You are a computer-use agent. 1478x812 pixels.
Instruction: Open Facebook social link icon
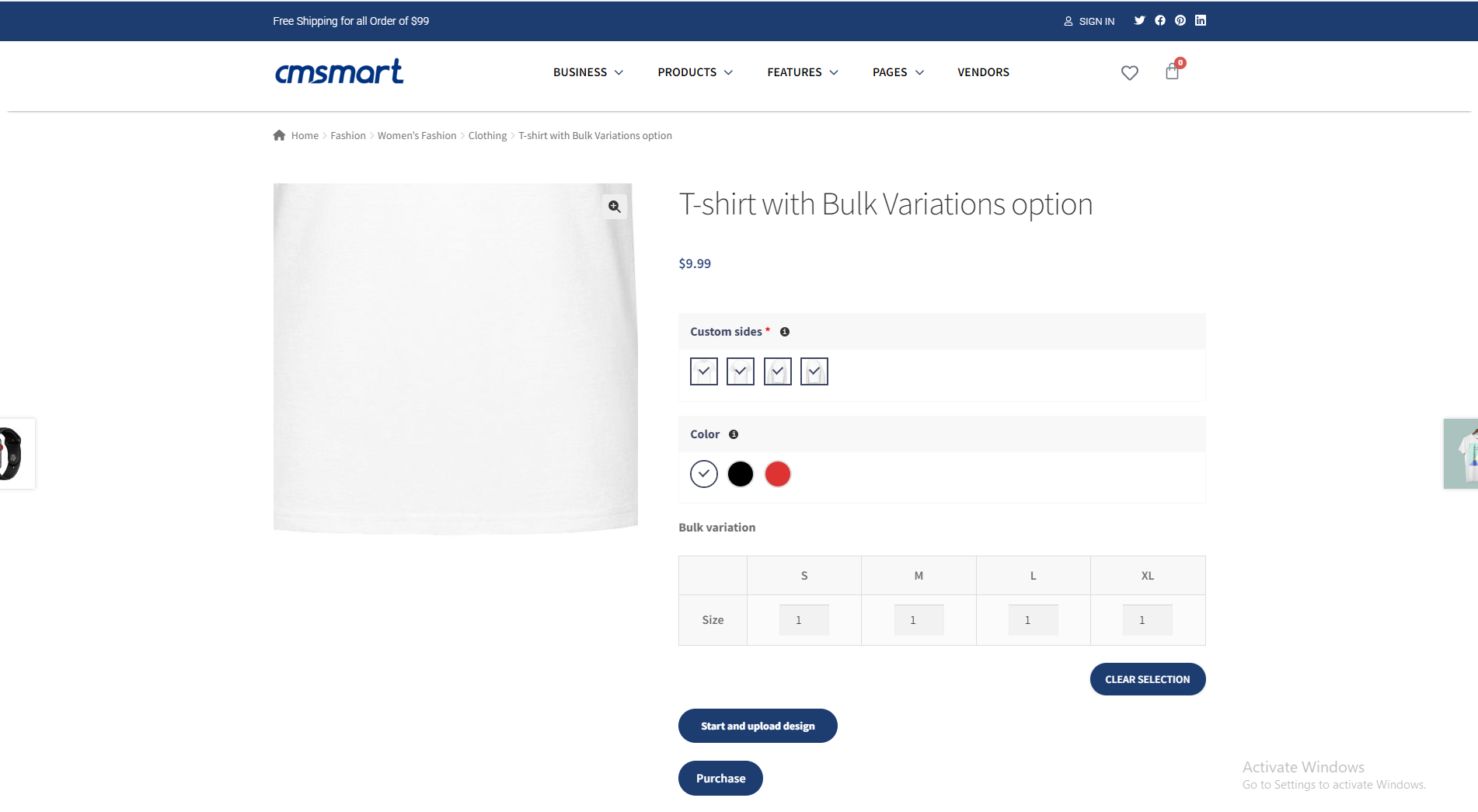[x=1160, y=21]
